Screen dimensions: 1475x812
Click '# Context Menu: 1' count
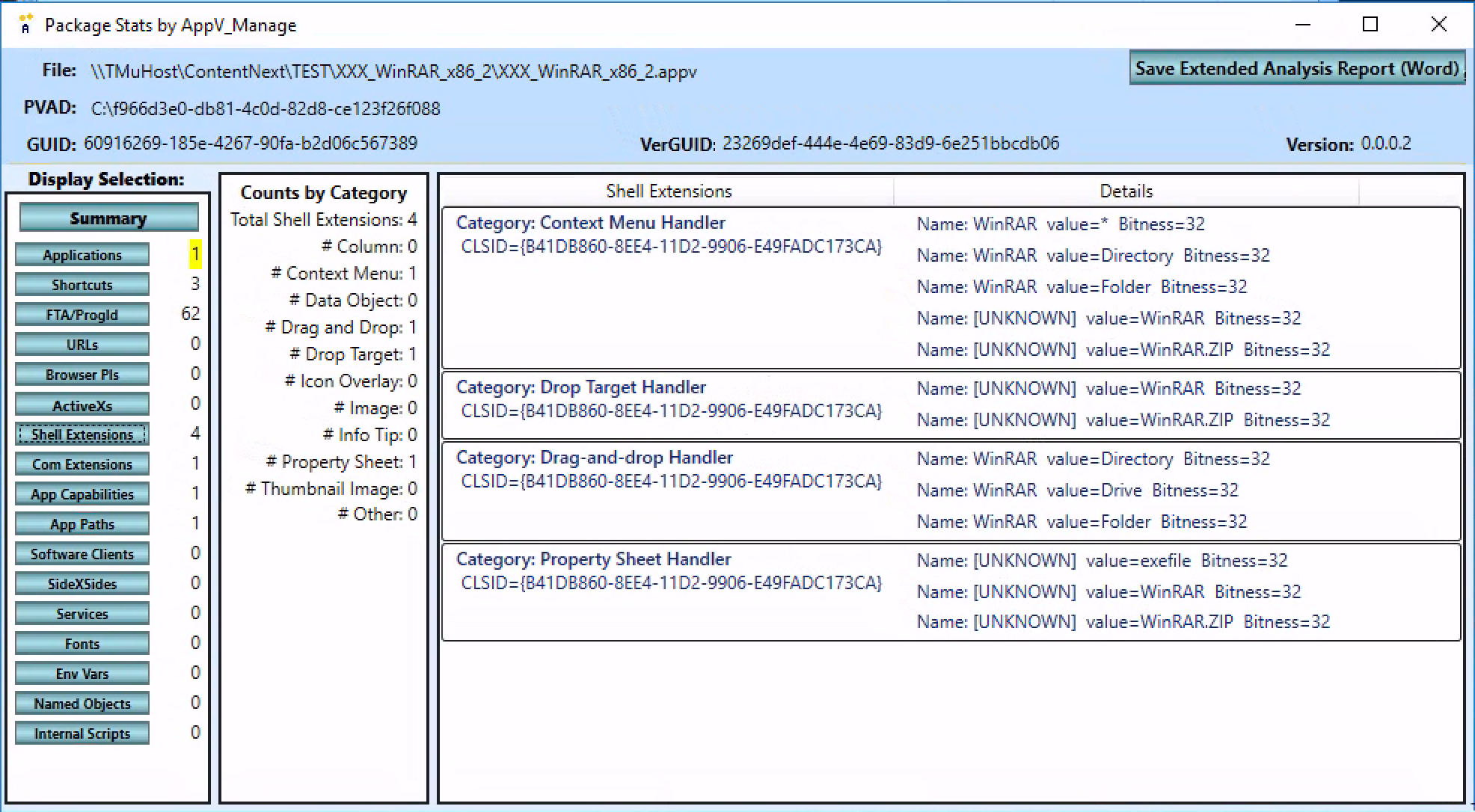click(x=343, y=274)
